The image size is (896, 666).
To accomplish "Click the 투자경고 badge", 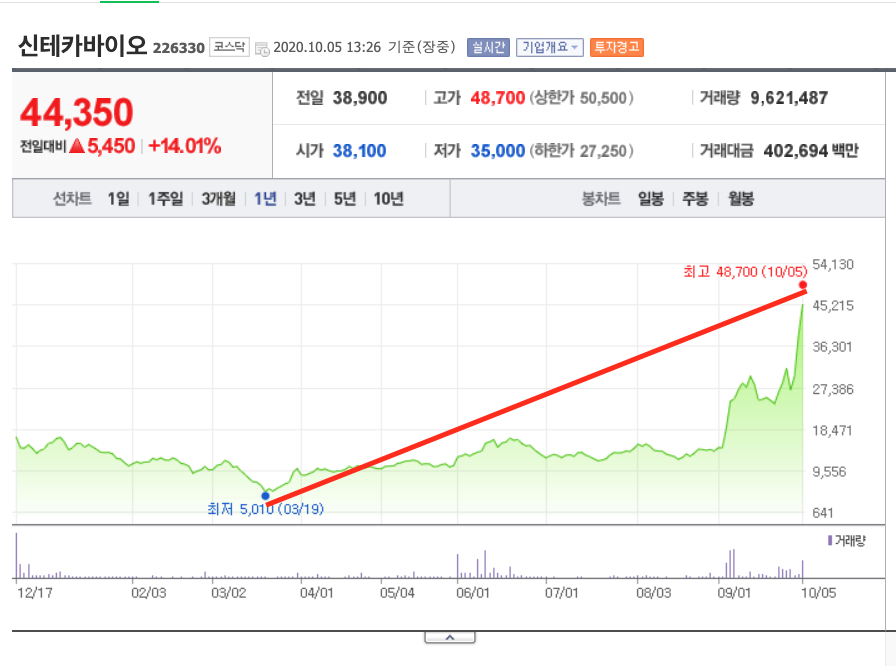I will point(617,47).
